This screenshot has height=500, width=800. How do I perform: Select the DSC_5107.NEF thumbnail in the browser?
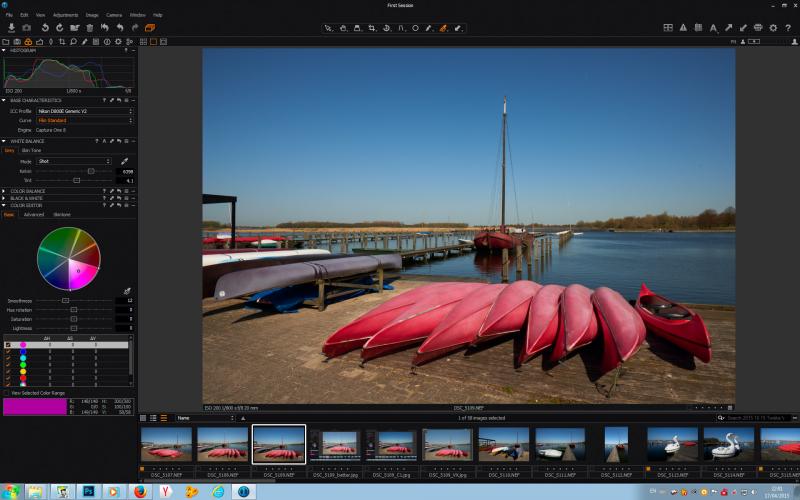166,444
